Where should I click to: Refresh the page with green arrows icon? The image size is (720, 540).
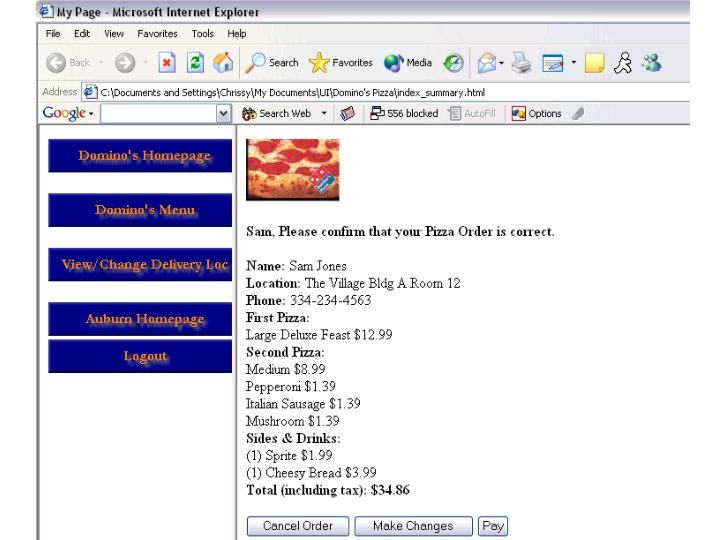(x=195, y=62)
